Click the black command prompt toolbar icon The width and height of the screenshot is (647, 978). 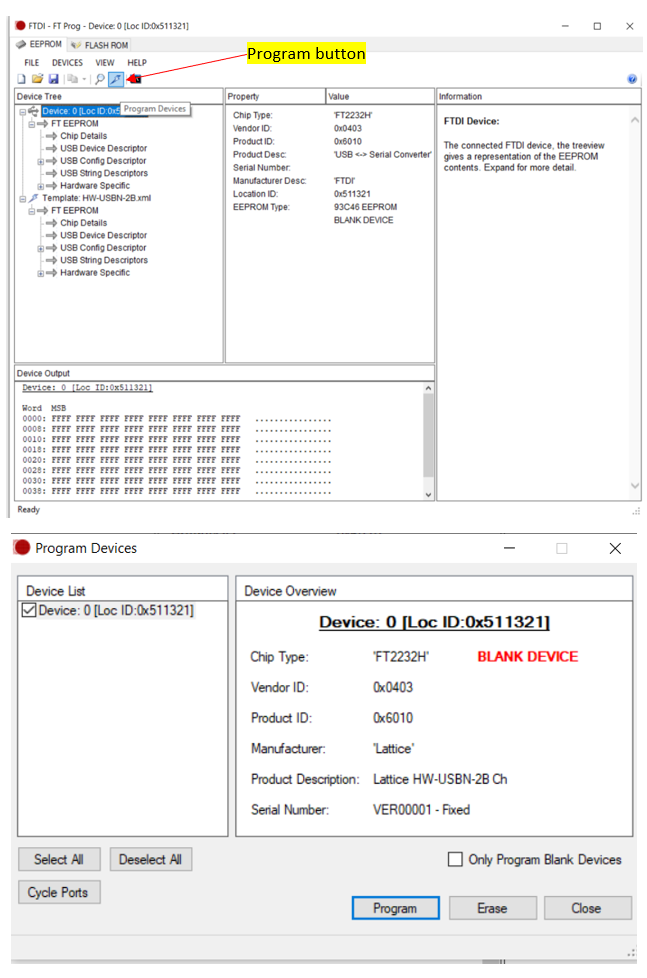pyautogui.click(x=135, y=79)
